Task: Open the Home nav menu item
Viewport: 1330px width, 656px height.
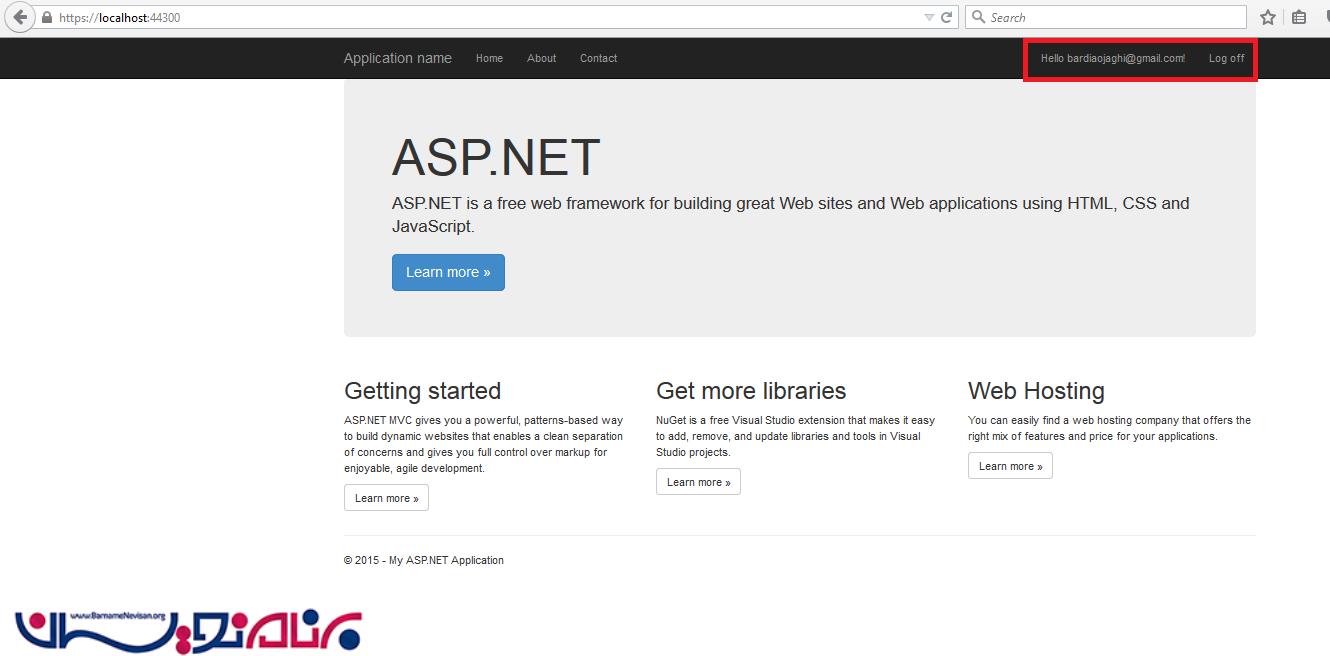Action: click(489, 58)
